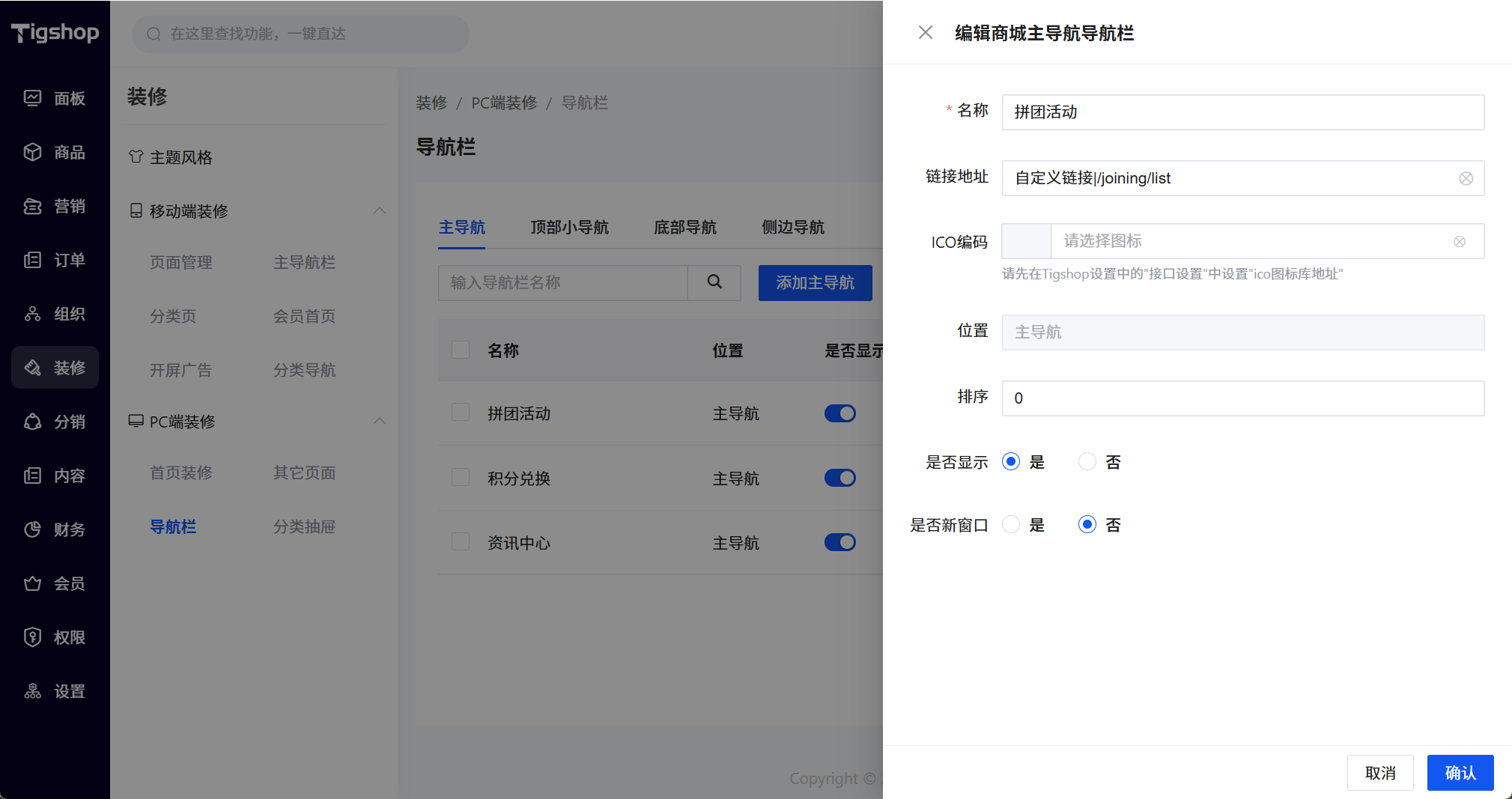The height and width of the screenshot is (799, 1512).
Task: Collapse the PC端装修 menu section
Action: [x=380, y=422]
